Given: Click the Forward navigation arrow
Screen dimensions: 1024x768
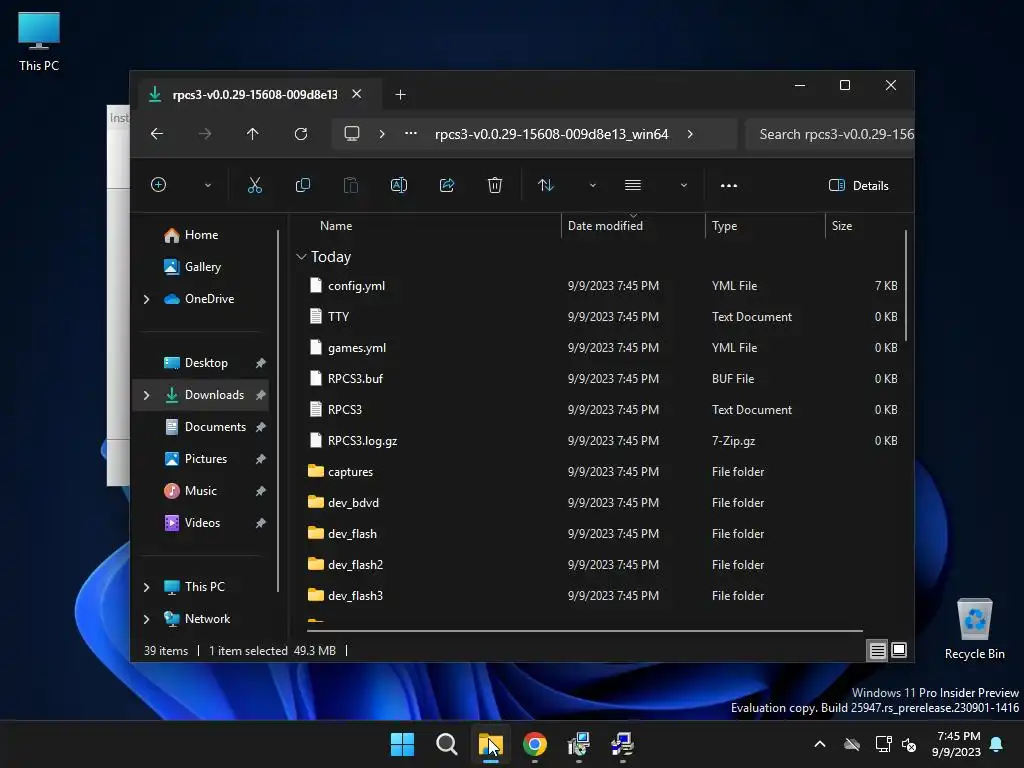Looking at the screenshot, I should click(x=205, y=134).
